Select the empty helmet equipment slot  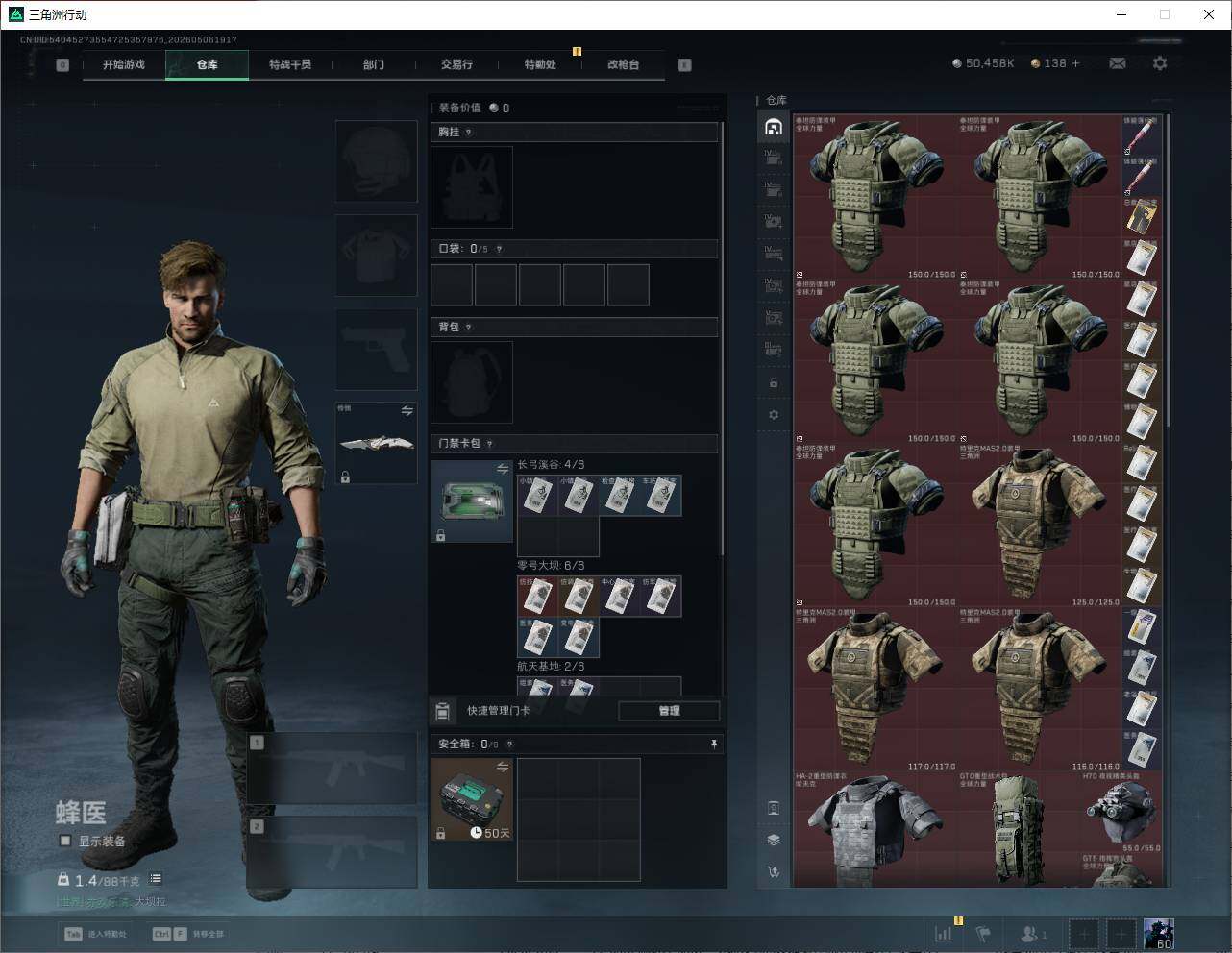coord(376,160)
